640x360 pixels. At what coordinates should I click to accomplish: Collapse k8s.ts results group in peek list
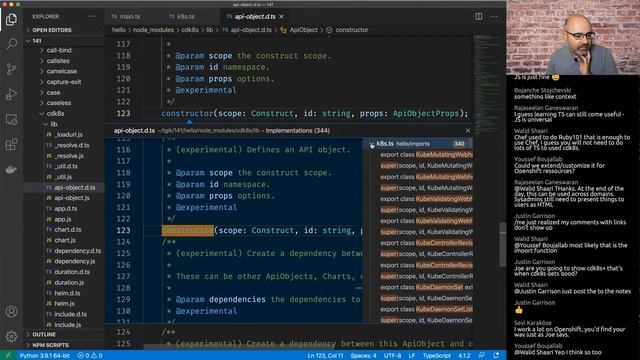coord(371,144)
